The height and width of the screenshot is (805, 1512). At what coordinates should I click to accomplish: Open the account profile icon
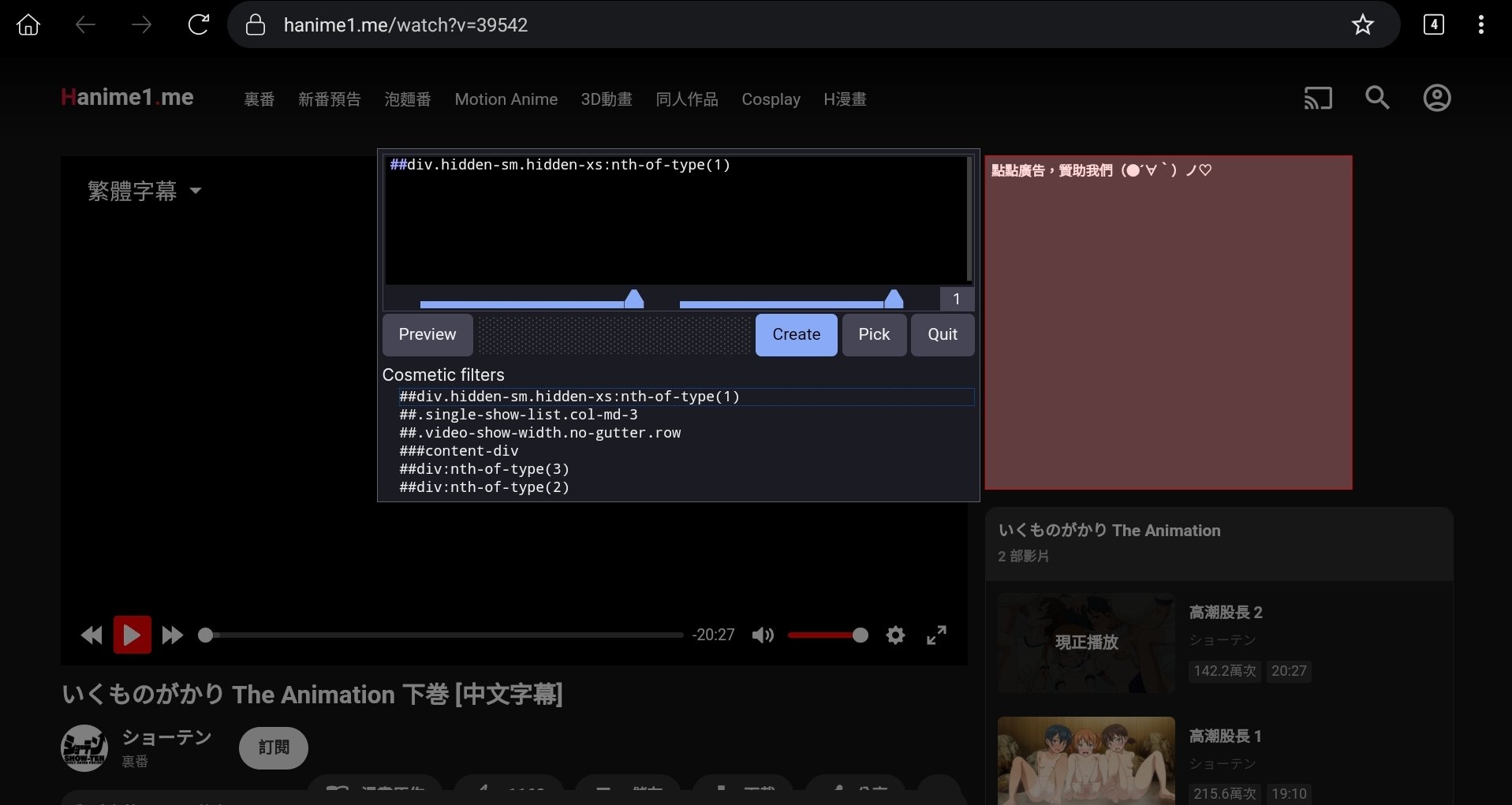(1436, 98)
